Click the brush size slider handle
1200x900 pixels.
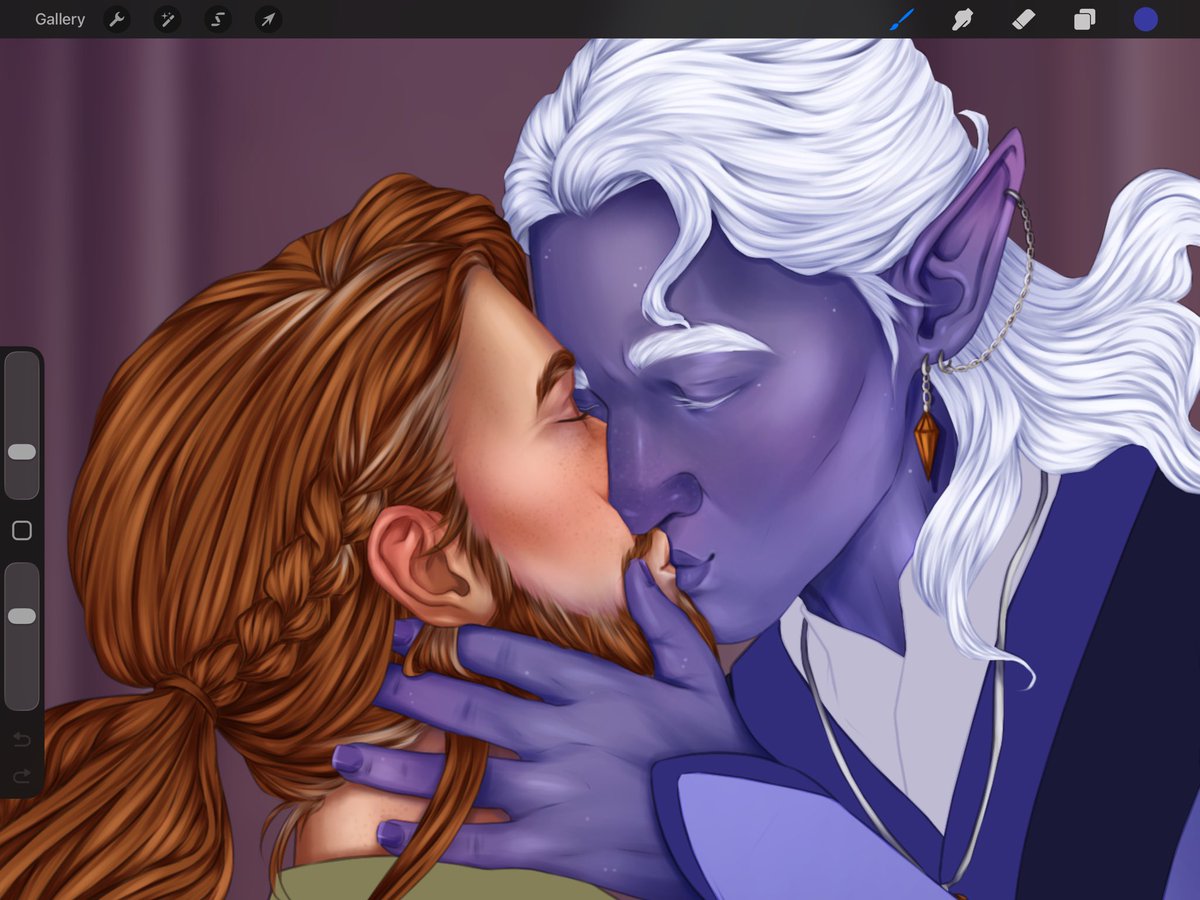coord(22,452)
